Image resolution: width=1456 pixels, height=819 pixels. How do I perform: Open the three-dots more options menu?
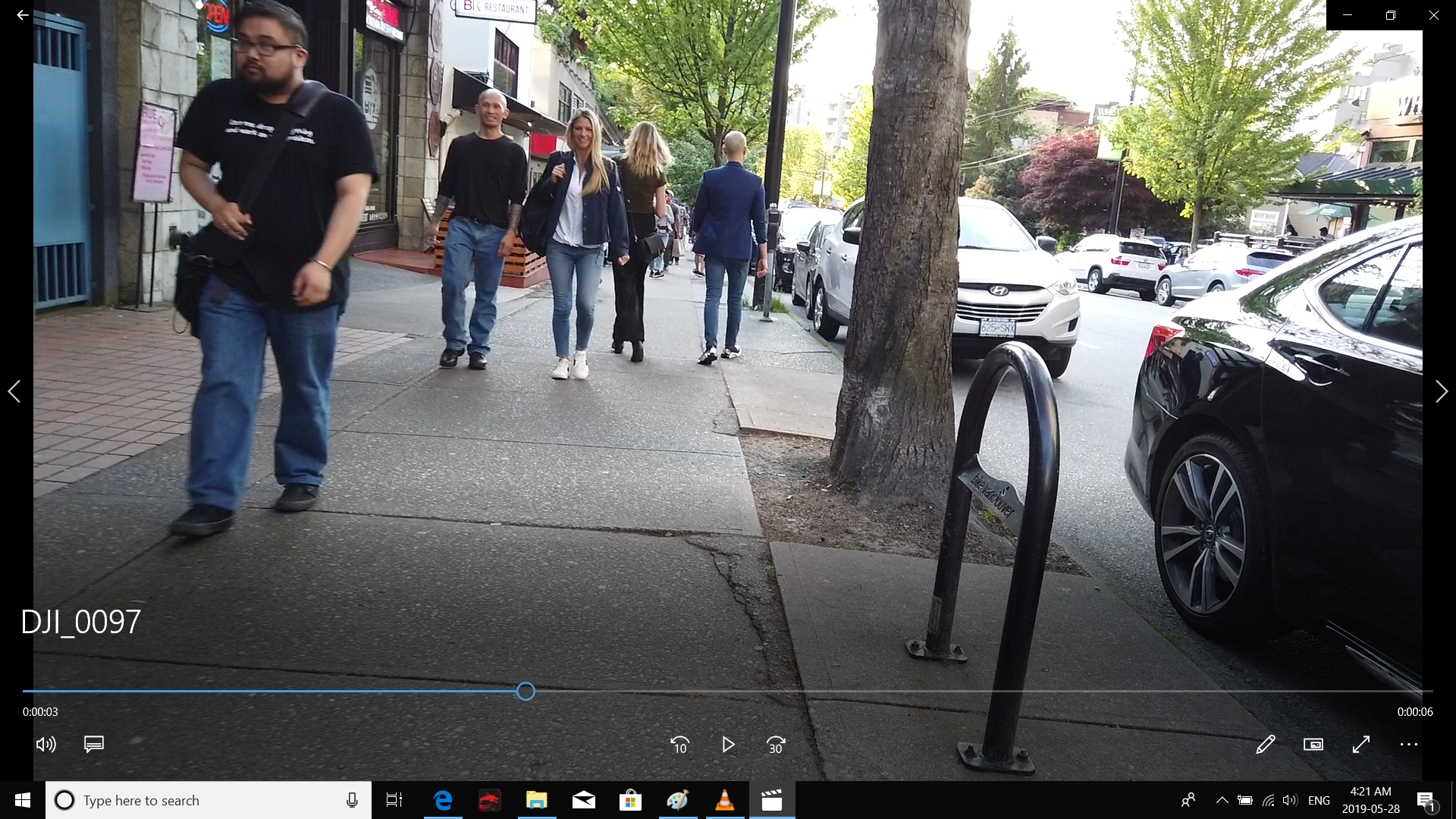(1409, 745)
